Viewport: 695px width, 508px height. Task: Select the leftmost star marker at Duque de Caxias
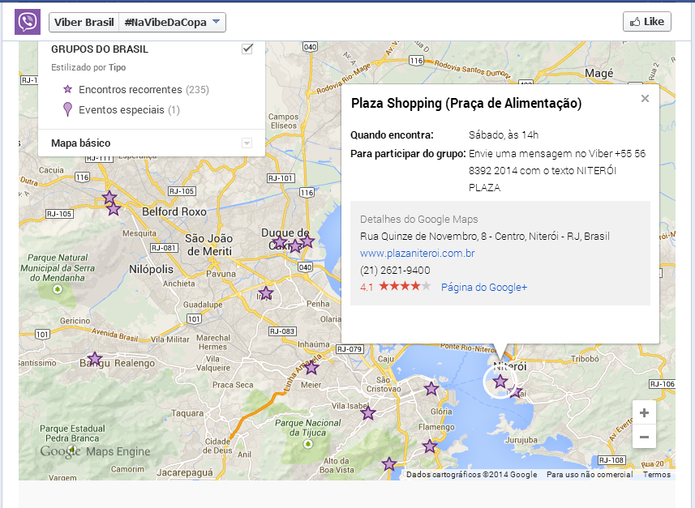pyautogui.click(x=280, y=242)
